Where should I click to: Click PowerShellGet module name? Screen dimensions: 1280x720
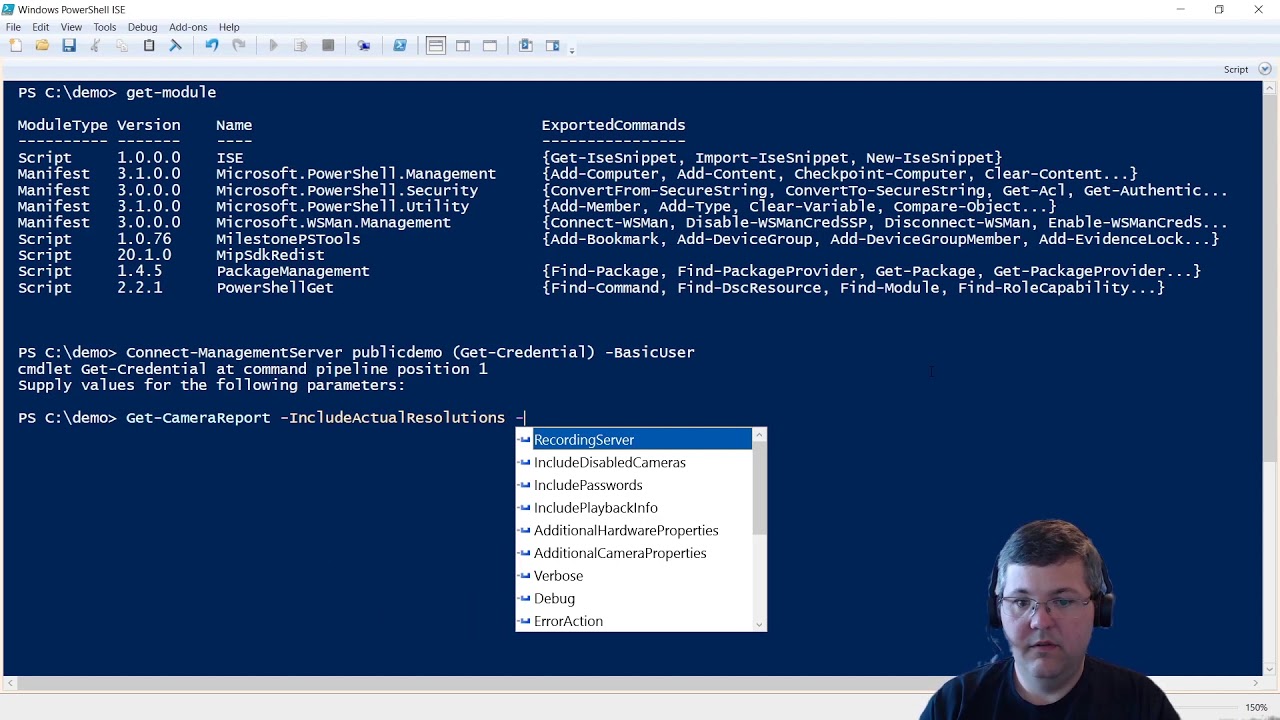275,288
